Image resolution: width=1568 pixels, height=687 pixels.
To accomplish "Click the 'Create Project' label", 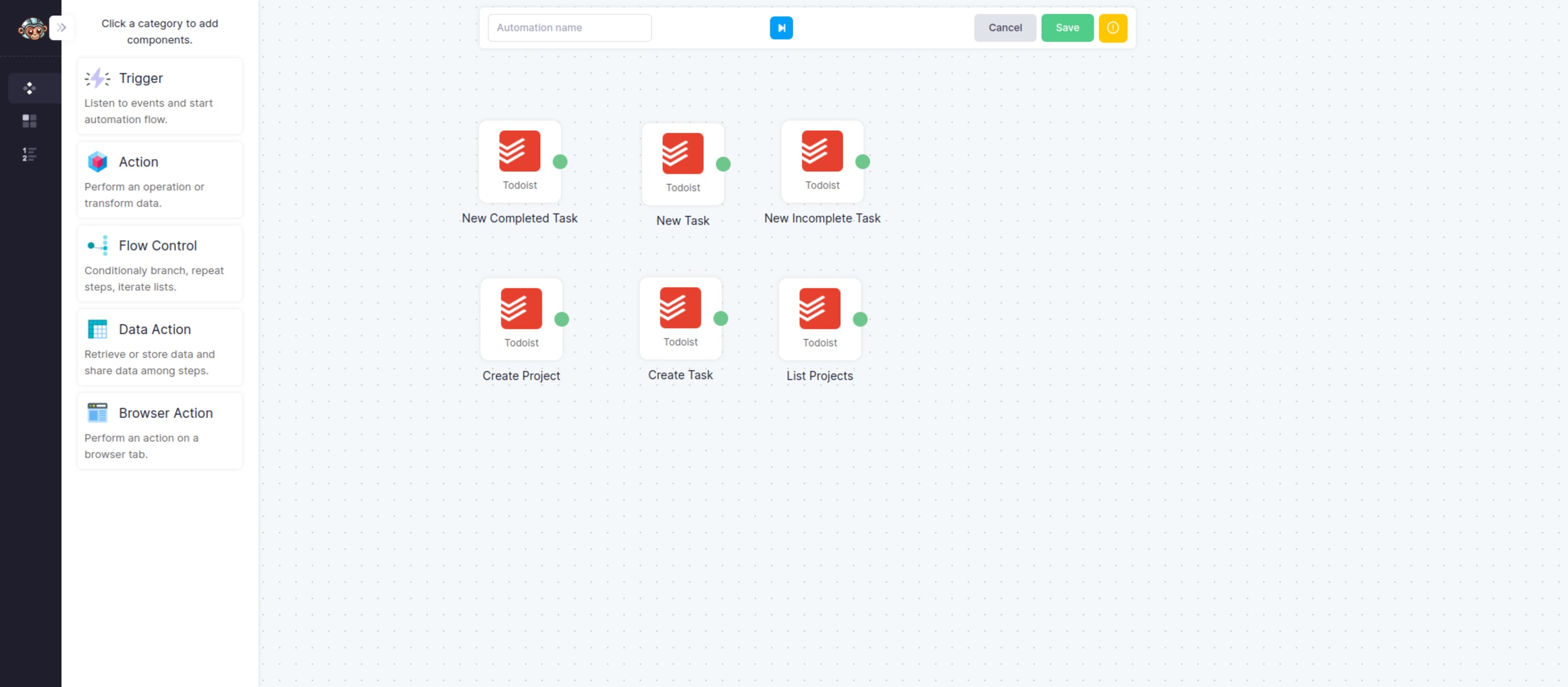I will [522, 375].
